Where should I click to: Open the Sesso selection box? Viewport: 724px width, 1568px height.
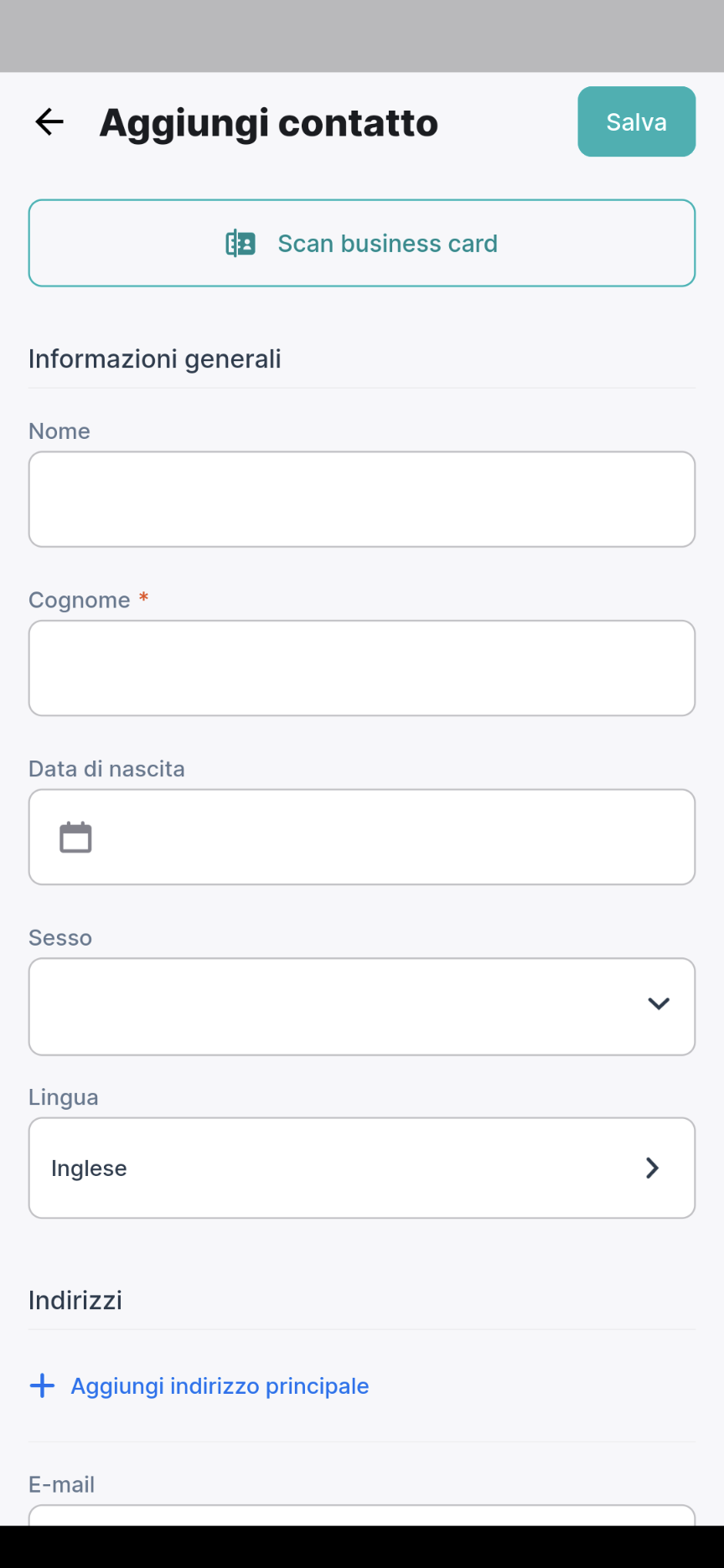click(x=362, y=1007)
